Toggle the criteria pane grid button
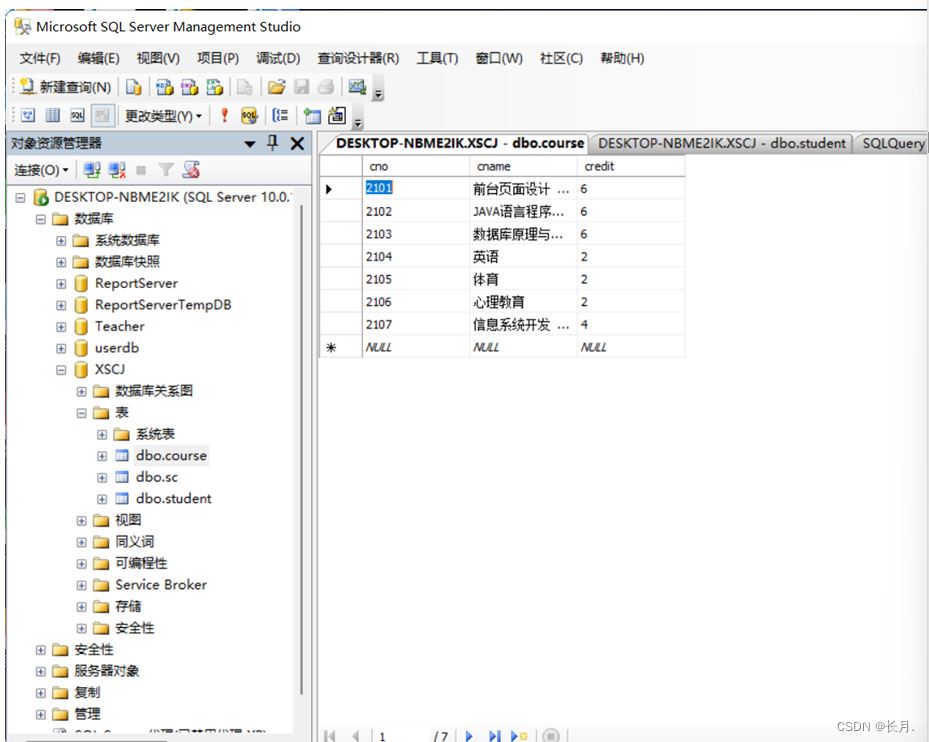This screenshot has width=929, height=742. pyautogui.click(x=52, y=116)
